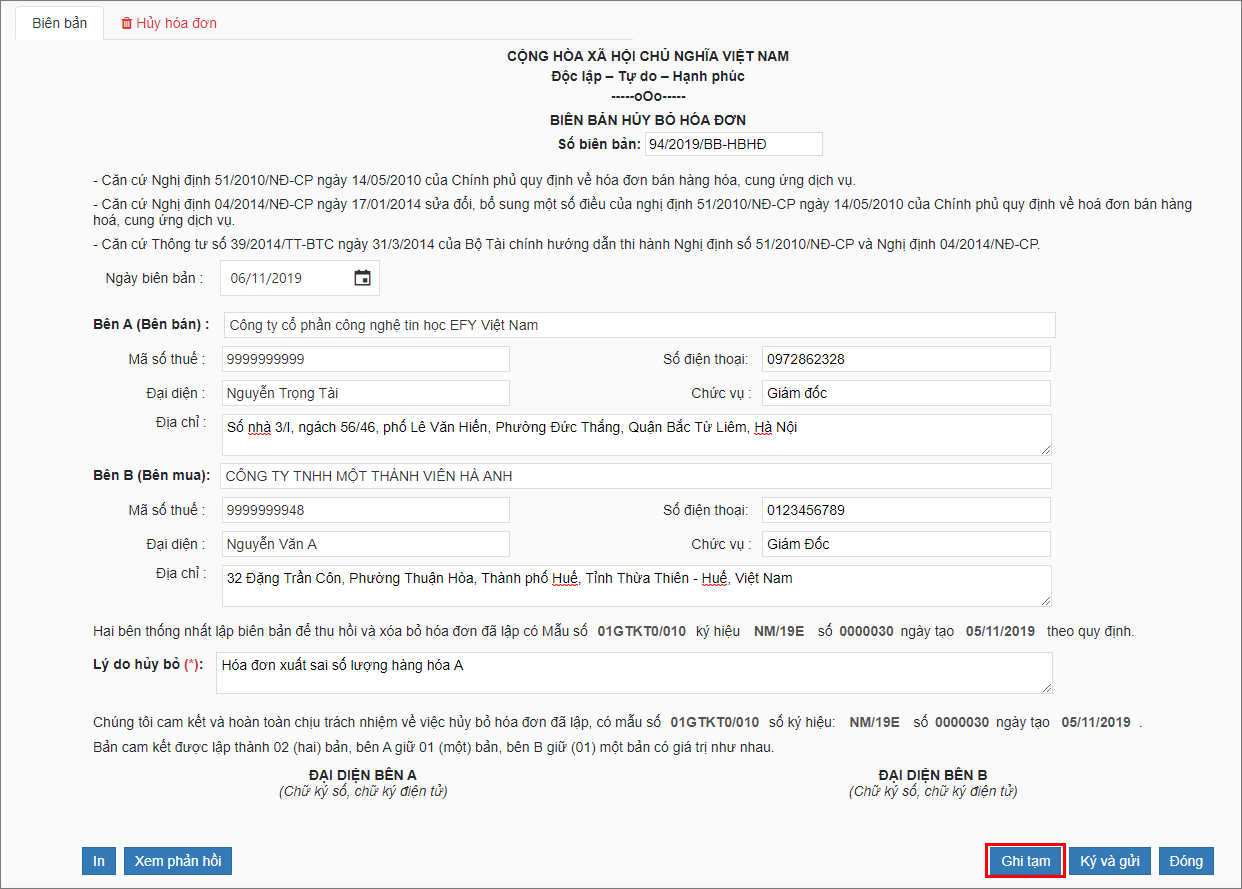
Task: Click Bên A phone number field 0972862328
Action: (x=906, y=359)
